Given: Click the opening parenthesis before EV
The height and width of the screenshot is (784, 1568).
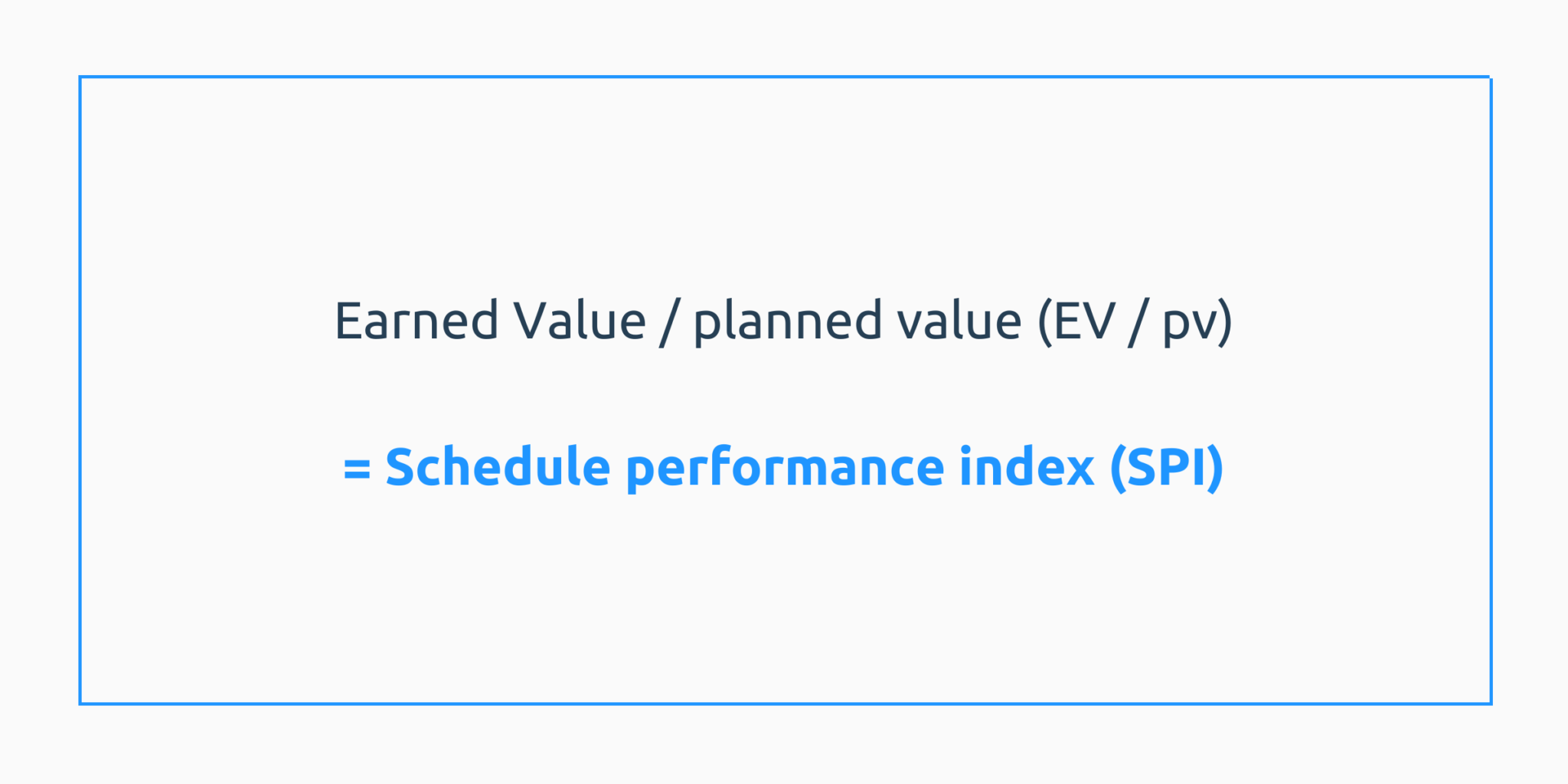Looking at the screenshot, I should (1045, 322).
